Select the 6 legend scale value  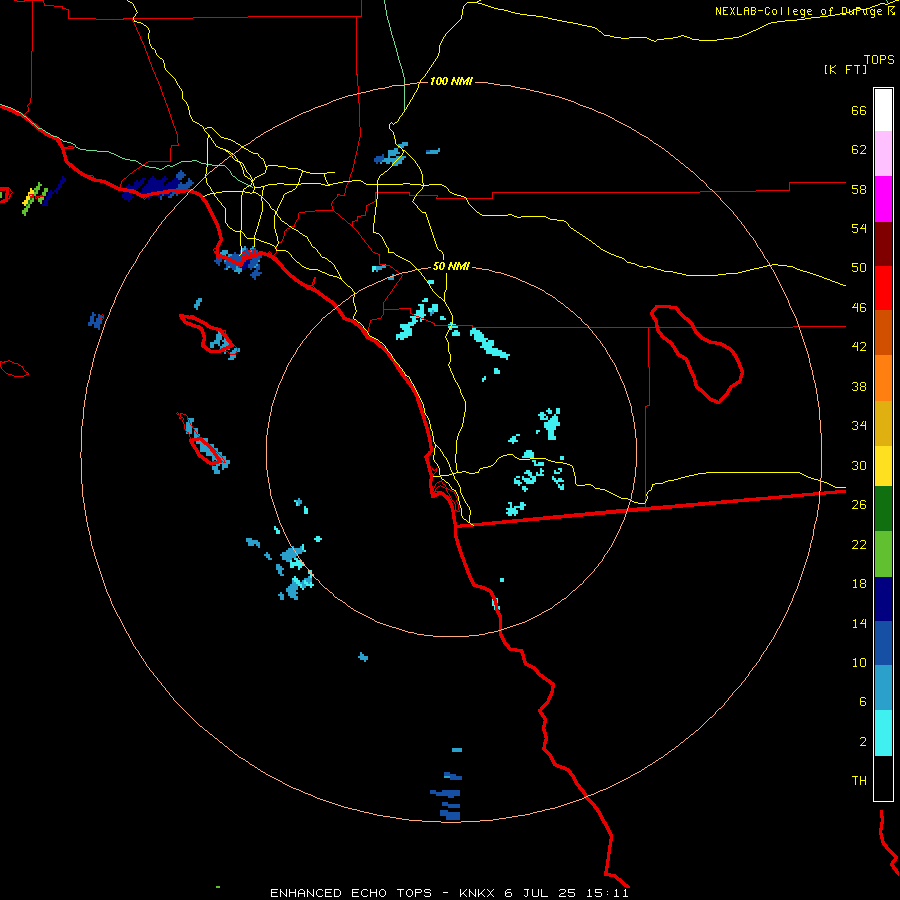(x=863, y=702)
